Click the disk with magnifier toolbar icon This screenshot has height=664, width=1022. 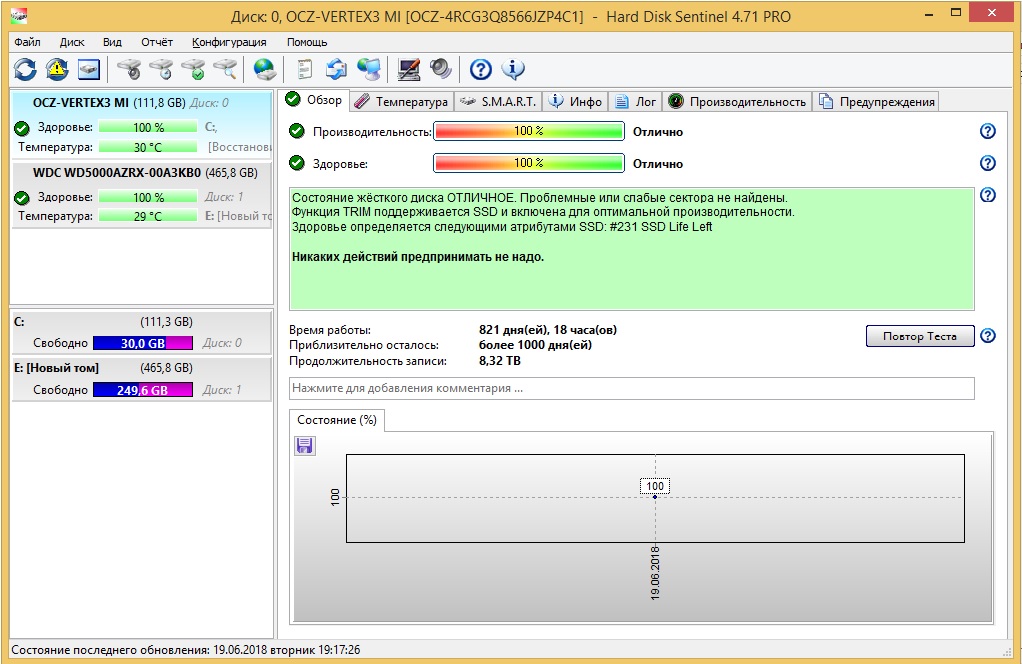(x=225, y=69)
